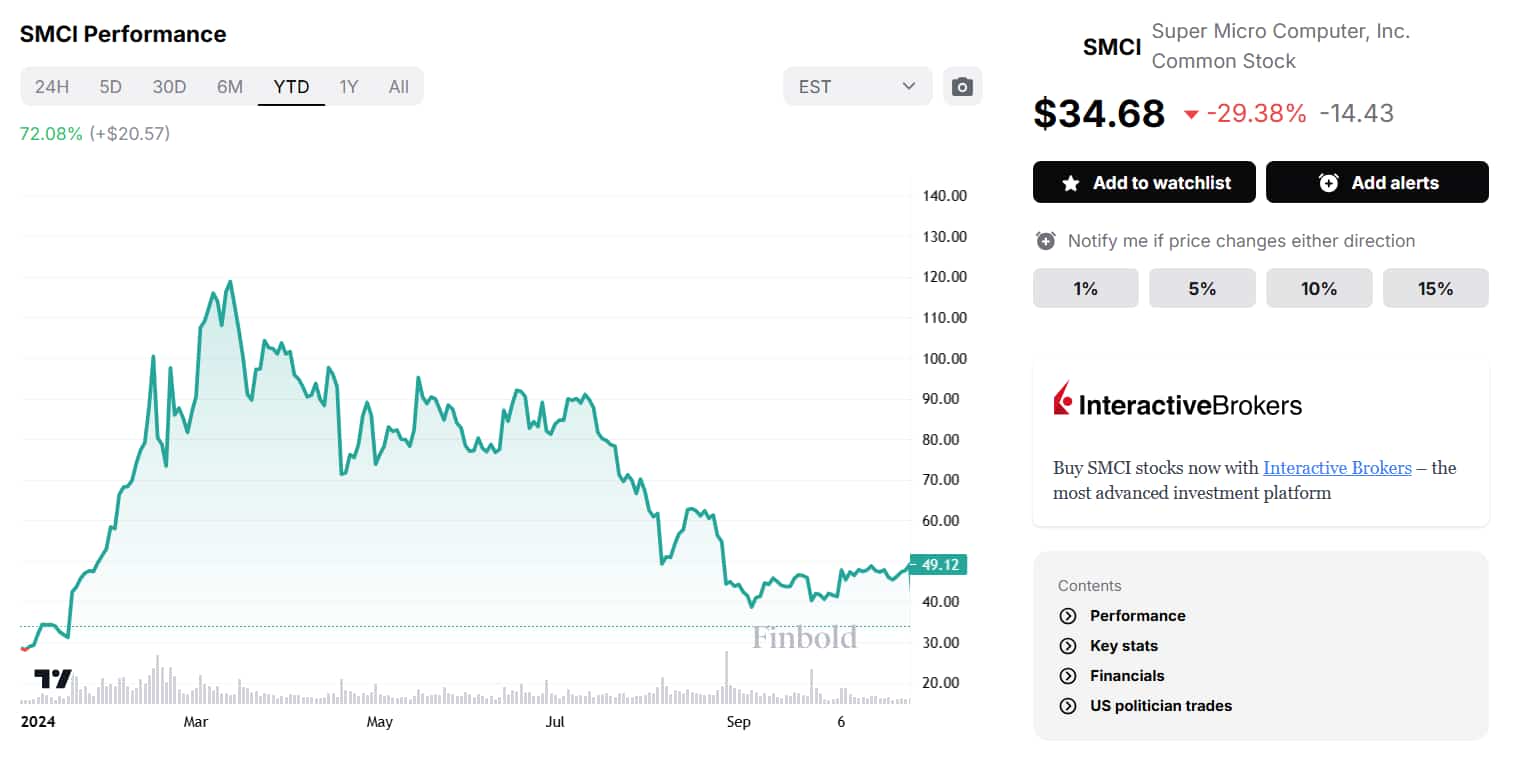Open the Interactive Brokers hyperlink
Screen dimensions: 1521x759
pos(1337,468)
